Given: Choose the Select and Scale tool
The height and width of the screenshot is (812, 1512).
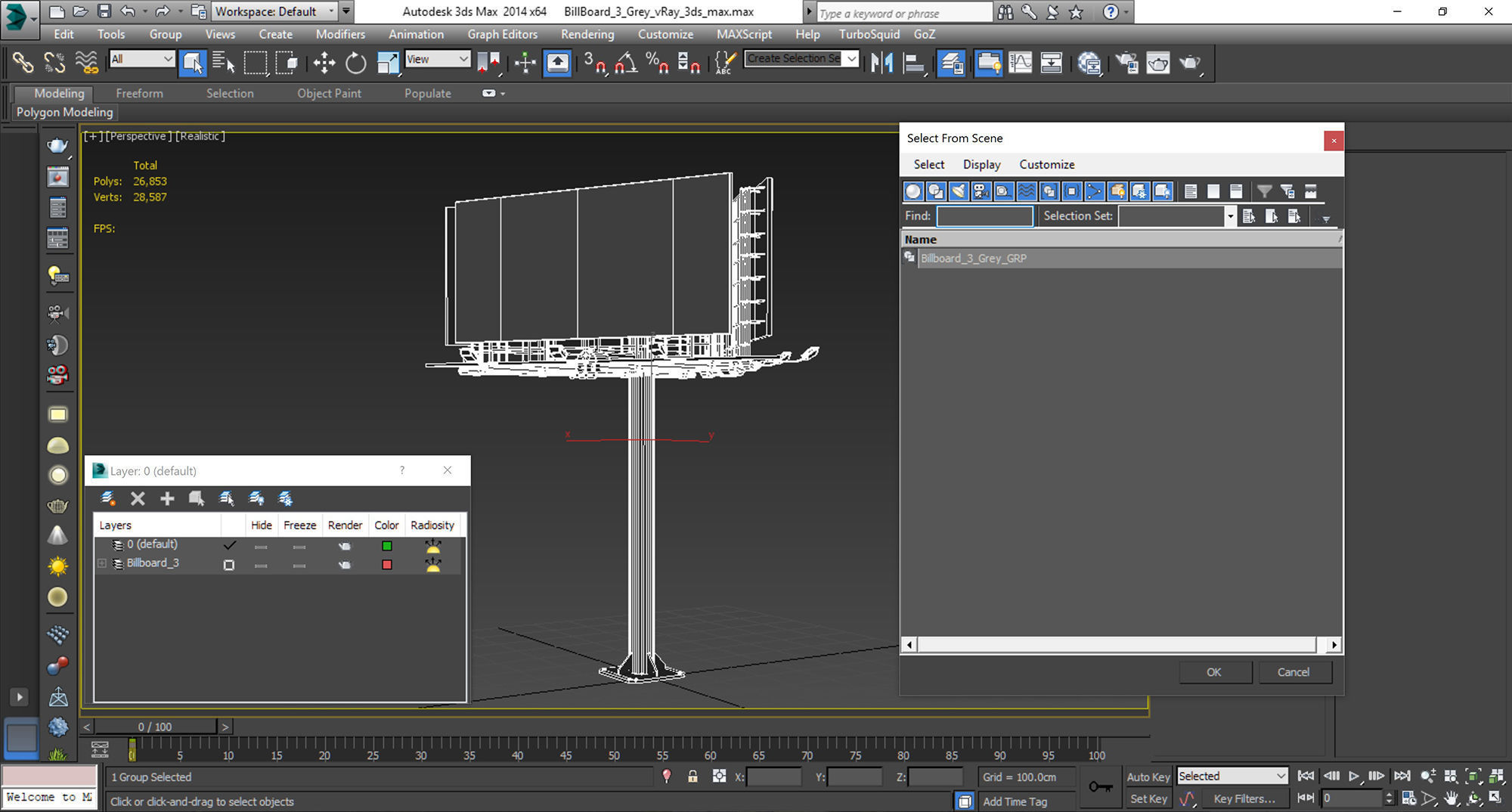Looking at the screenshot, I should point(387,63).
